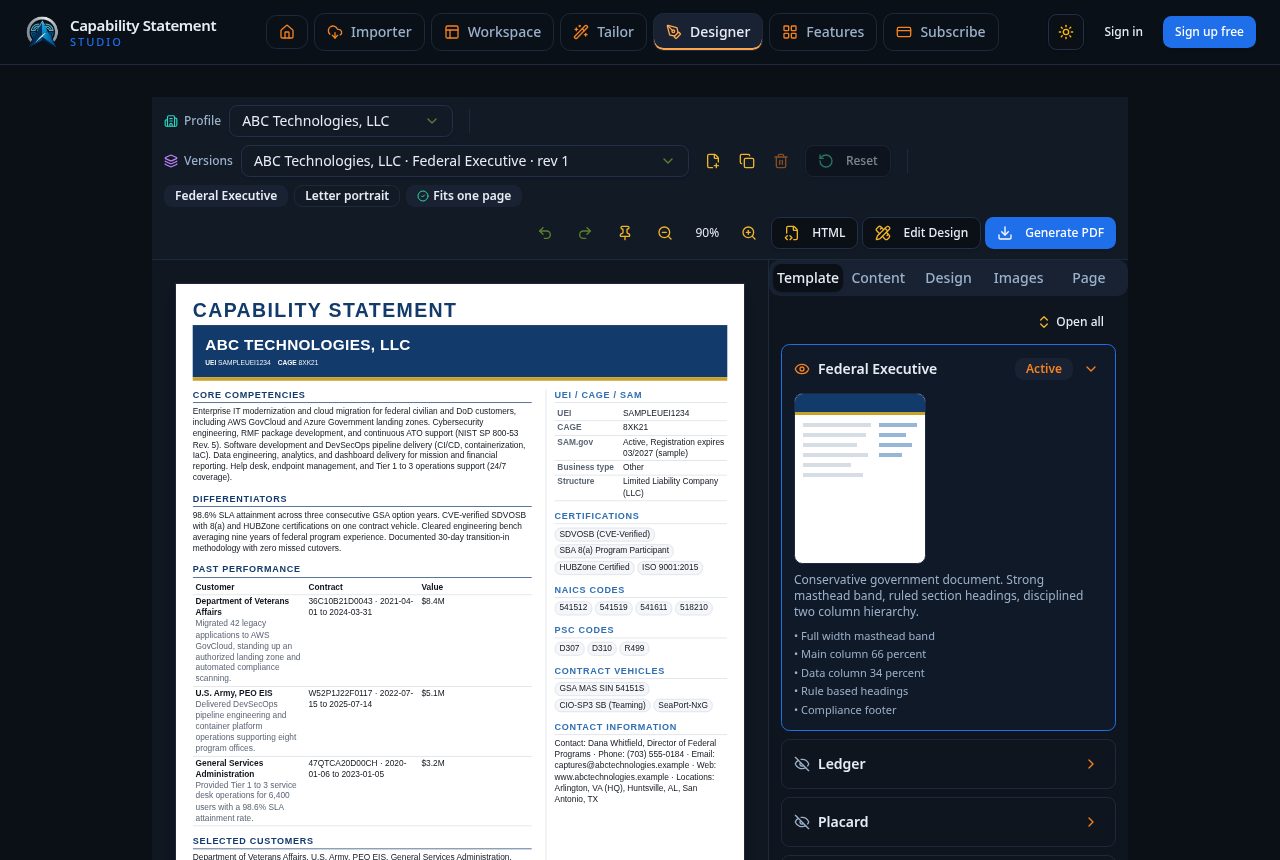1280x860 pixels.
Task: Expand the Ledger template chevron
Action: pos(1091,764)
